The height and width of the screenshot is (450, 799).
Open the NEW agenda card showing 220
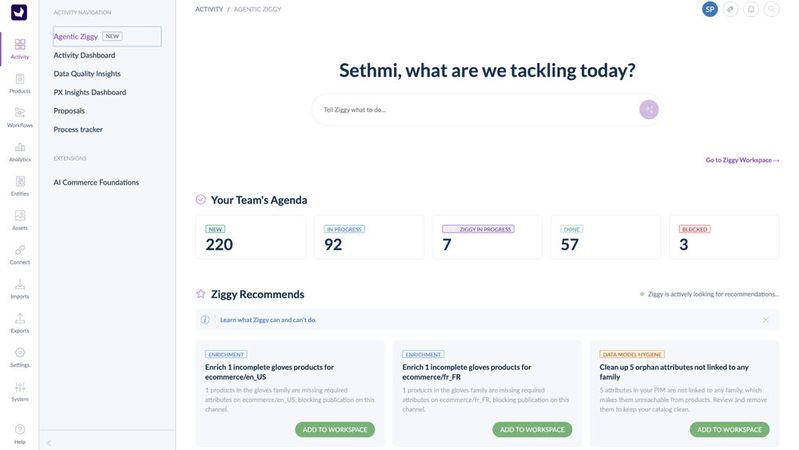250,237
